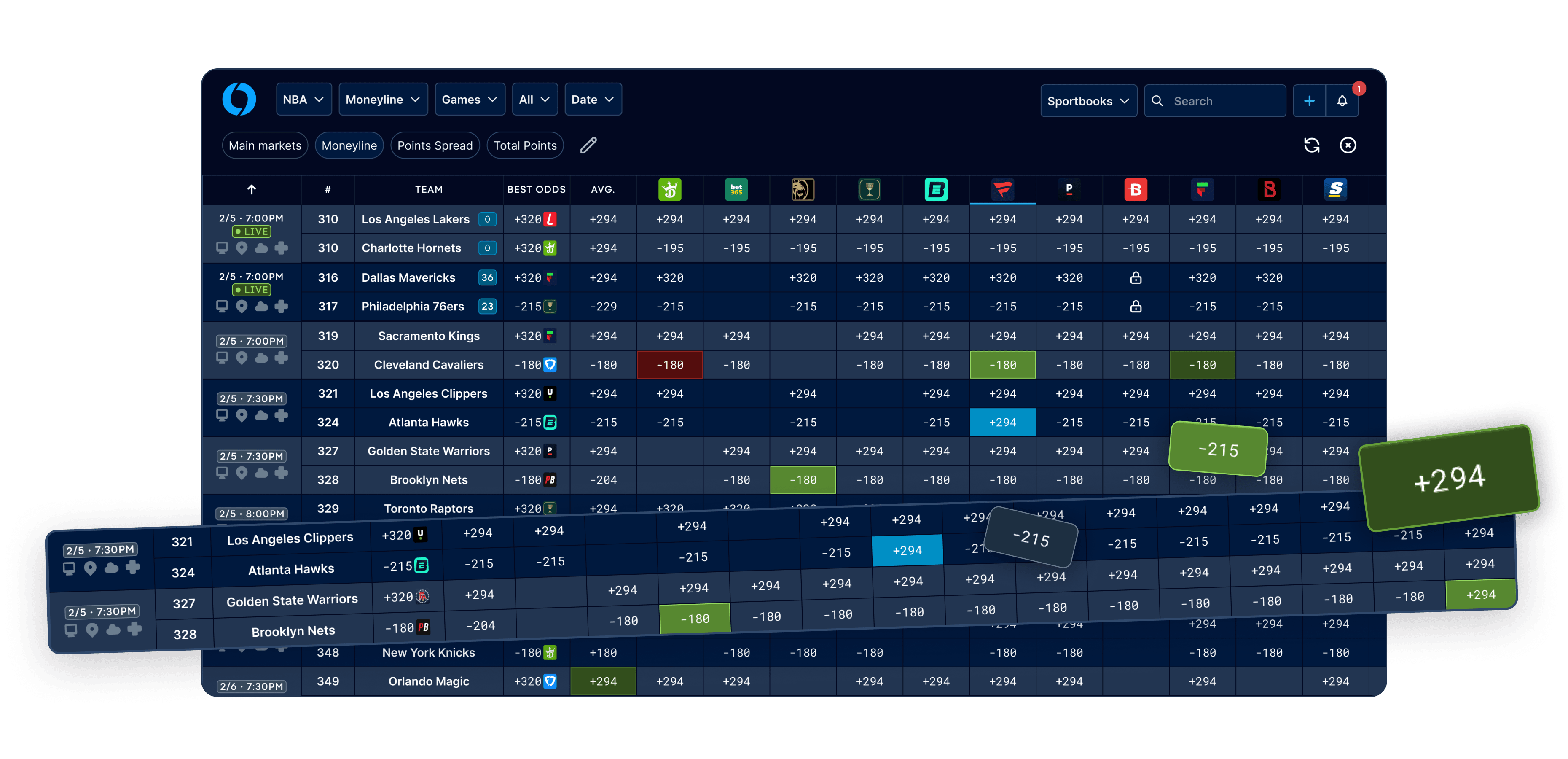This screenshot has width=1568, height=759.
Task: Click the FanDuel column icon
Action: click(x=1002, y=189)
